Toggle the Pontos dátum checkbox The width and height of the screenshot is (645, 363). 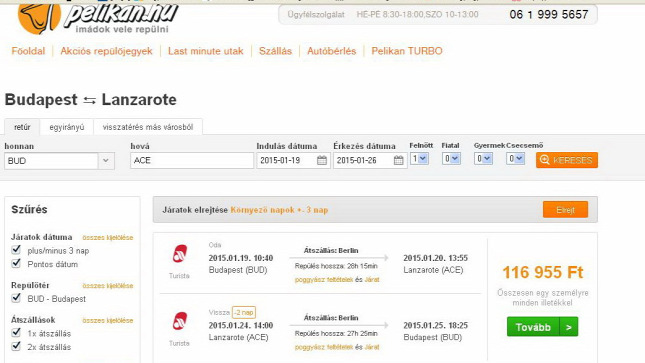click(x=16, y=263)
